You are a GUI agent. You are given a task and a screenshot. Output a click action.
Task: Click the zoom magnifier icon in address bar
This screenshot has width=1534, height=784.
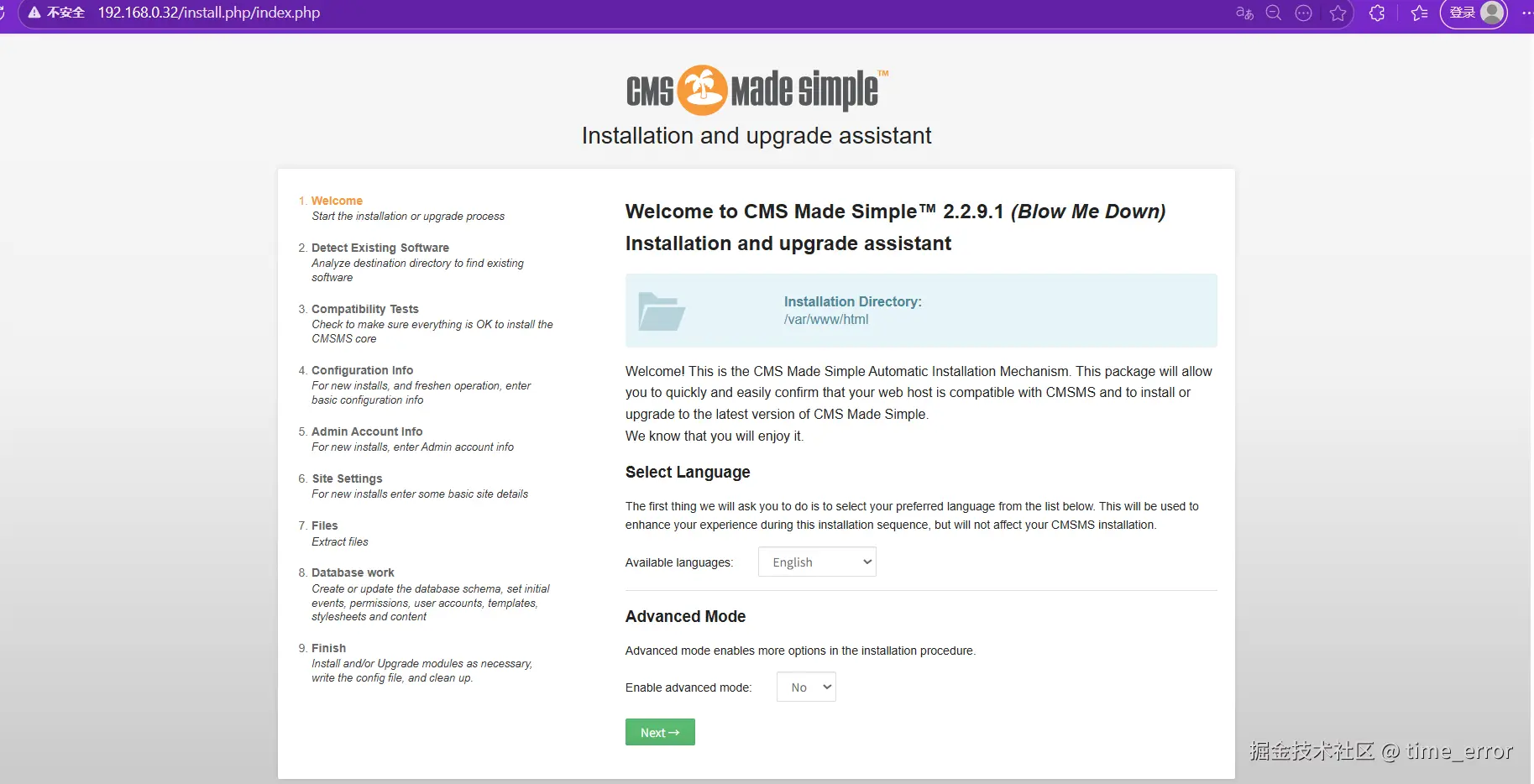coord(1273,13)
